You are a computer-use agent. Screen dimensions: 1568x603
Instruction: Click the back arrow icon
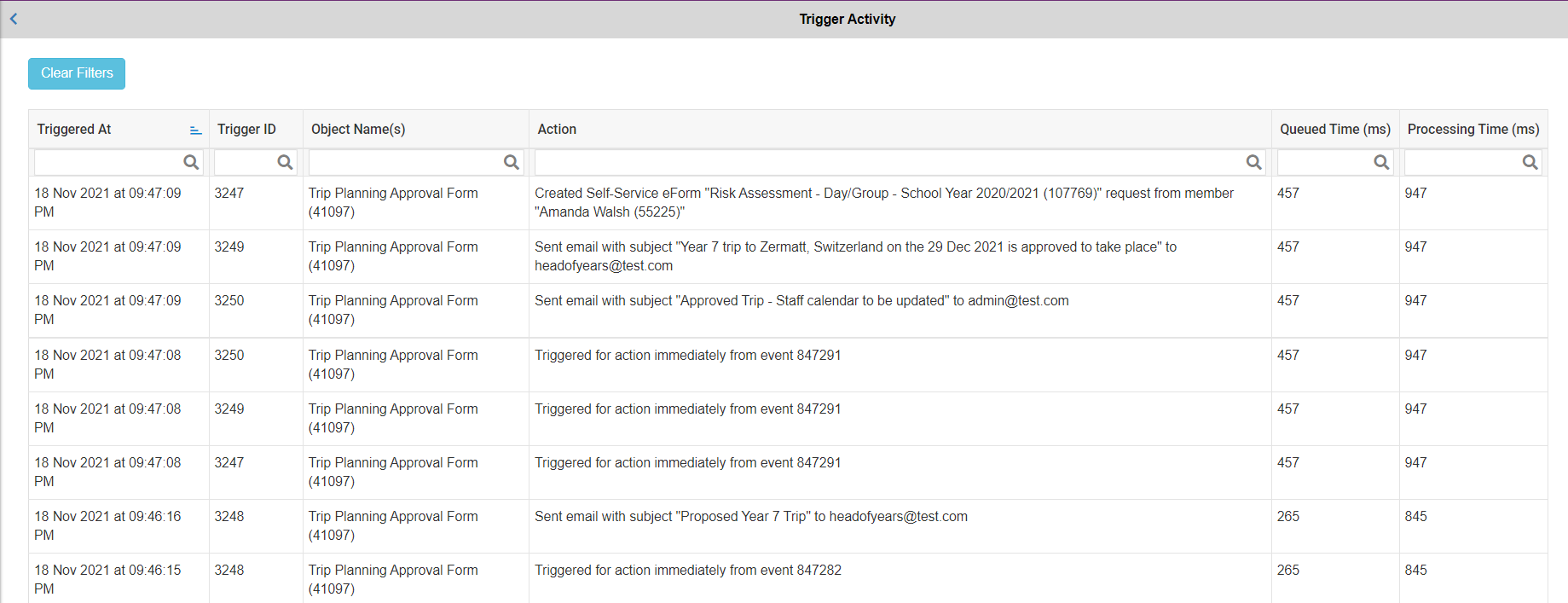(x=14, y=19)
